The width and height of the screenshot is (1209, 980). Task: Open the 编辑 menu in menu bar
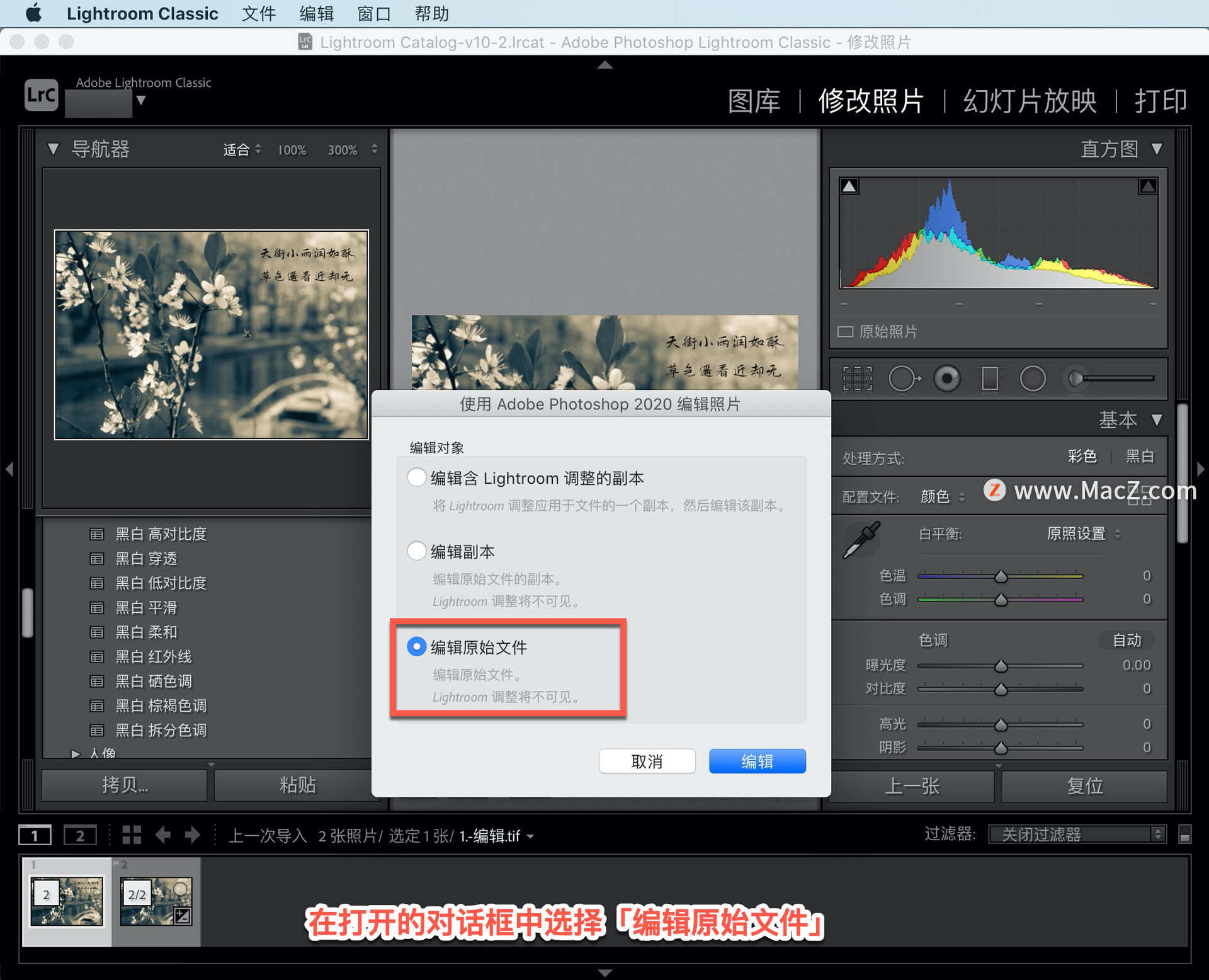point(317,13)
